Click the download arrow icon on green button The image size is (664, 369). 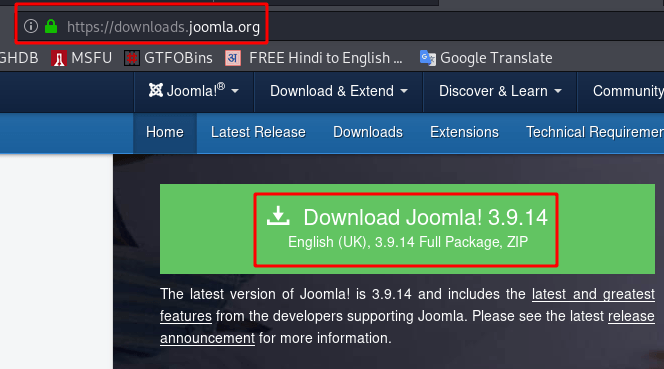[278, 216]
